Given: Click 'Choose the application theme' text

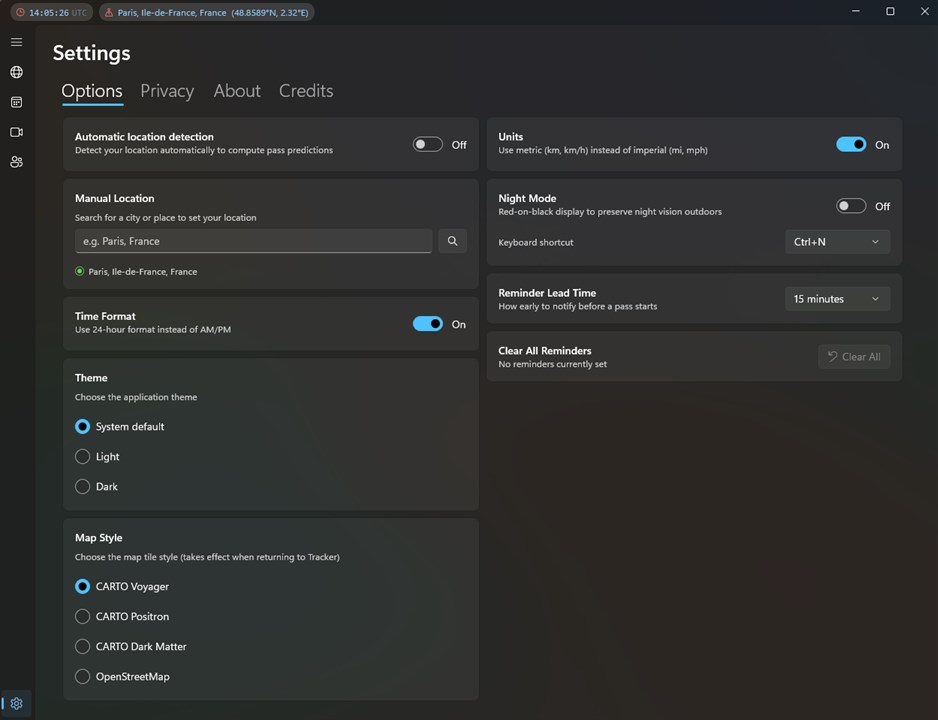Looking at the screenshot, I should click(136, 397).
